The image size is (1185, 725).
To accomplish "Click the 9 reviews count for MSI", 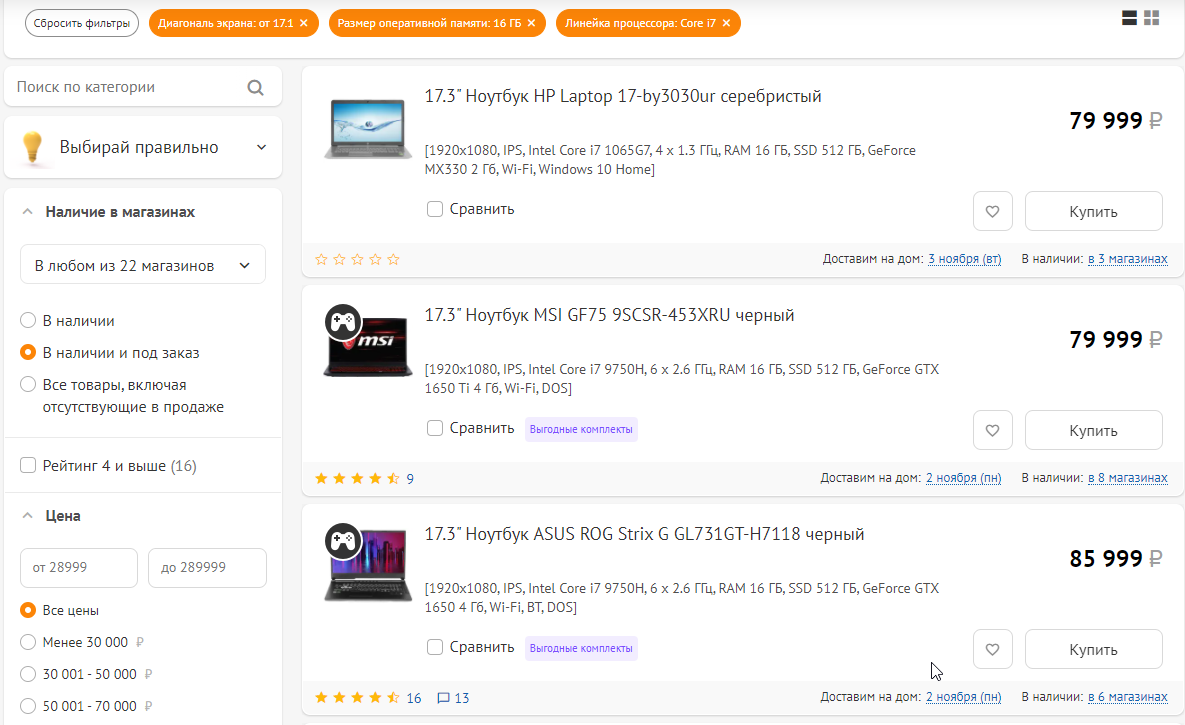I will (410, 479).
